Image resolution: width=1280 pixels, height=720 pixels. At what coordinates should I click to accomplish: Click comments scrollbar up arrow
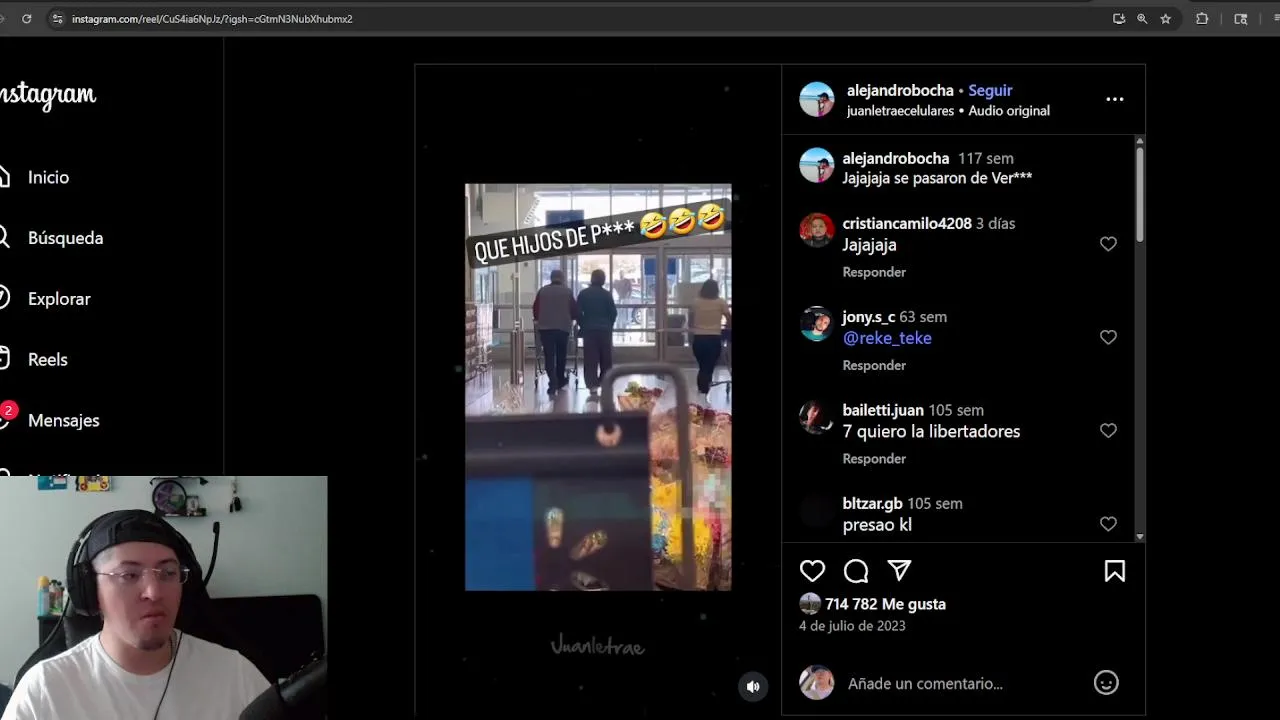tap(1139, 141)
